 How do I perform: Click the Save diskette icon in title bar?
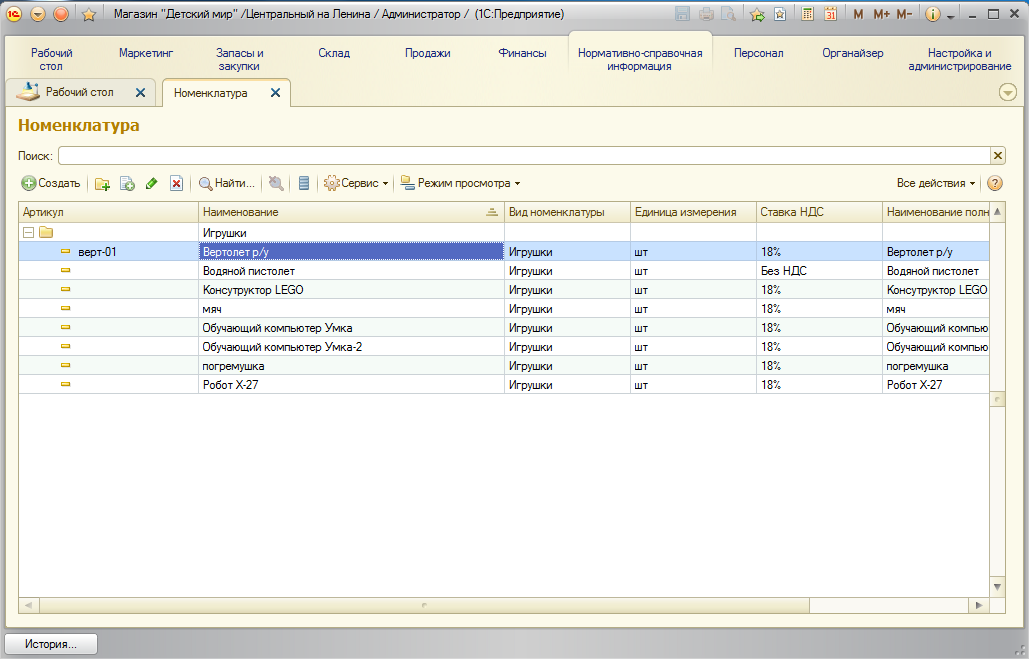pos(682,14)
